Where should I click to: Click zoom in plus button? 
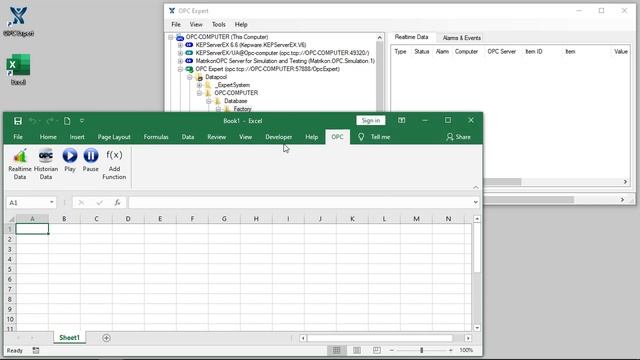[451, 350]
